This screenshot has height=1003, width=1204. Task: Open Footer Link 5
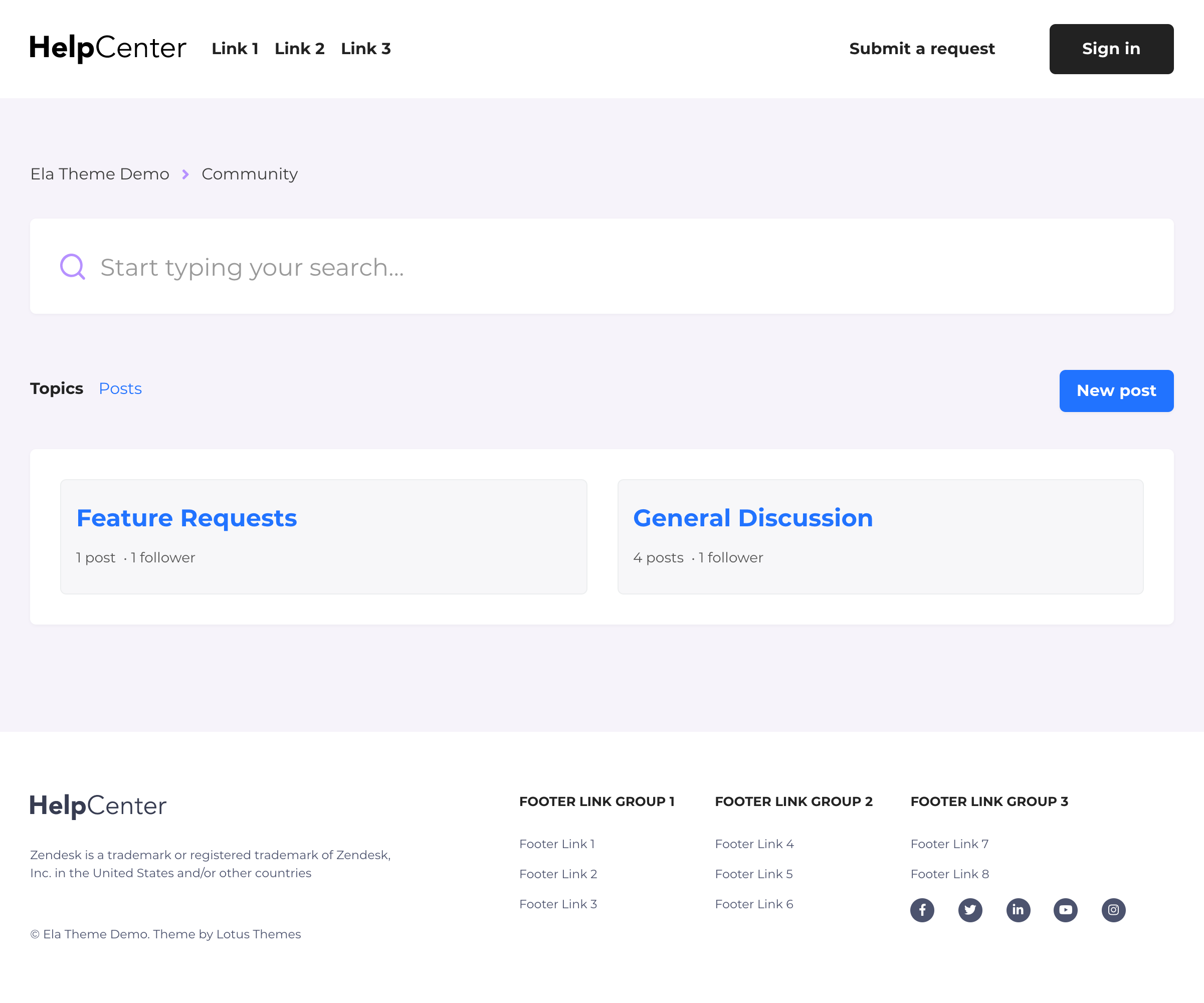(753, 874)
